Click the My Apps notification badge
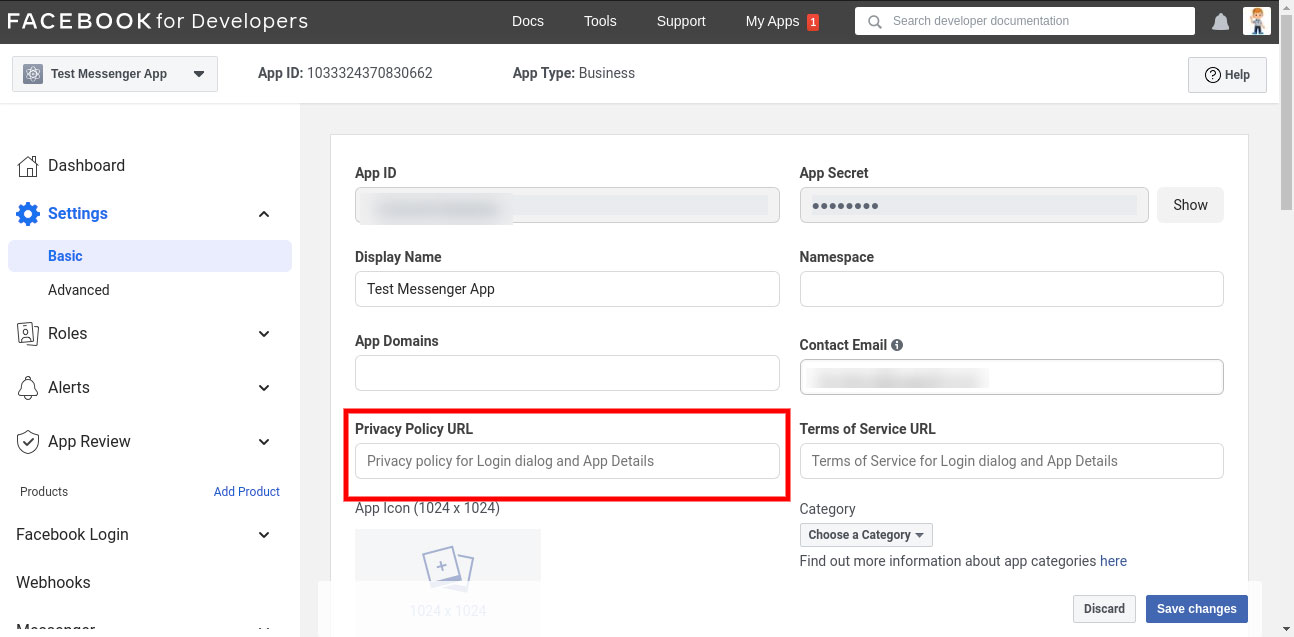This screenshot has height=637, width=1294. tap(813, 22)
